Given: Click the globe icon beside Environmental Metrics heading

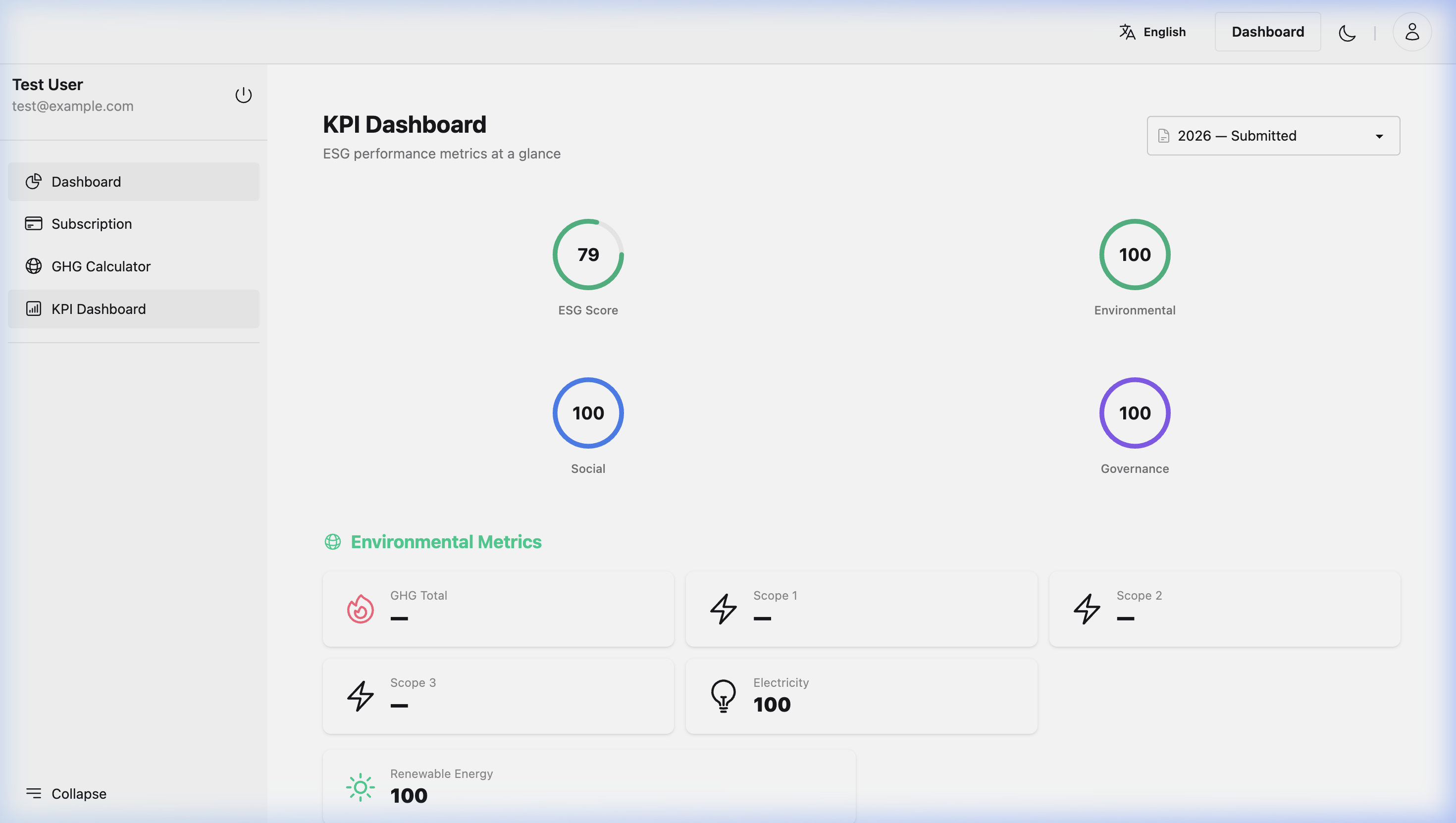Looking at the screenshot, I should (333, 542).
